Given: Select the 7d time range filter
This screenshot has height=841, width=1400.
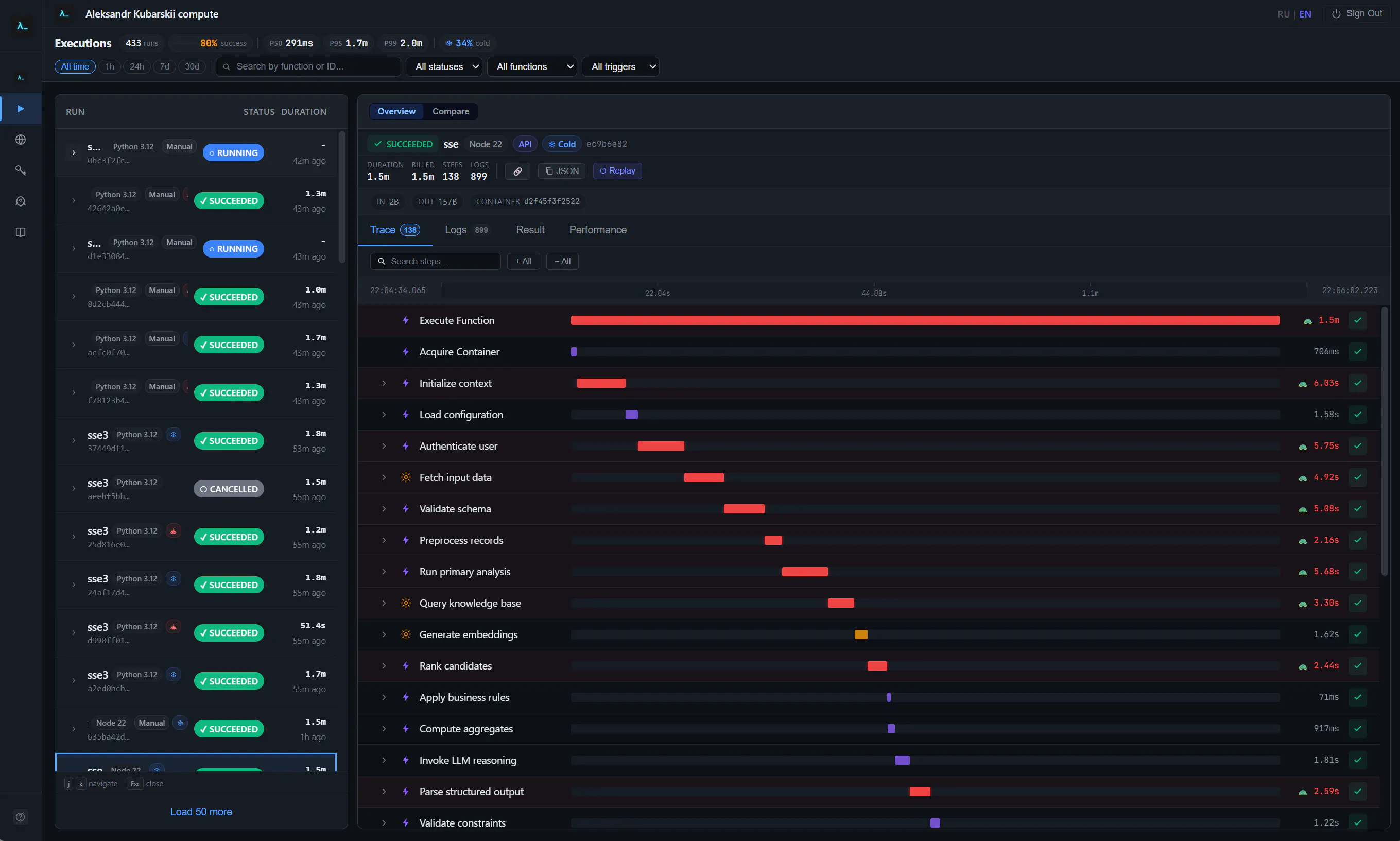Looking at the screenshot, I should [x=164, y=67].
